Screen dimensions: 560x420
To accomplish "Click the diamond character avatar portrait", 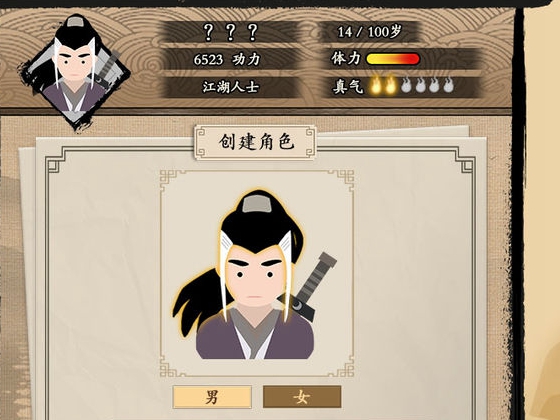I will (74, 71).
